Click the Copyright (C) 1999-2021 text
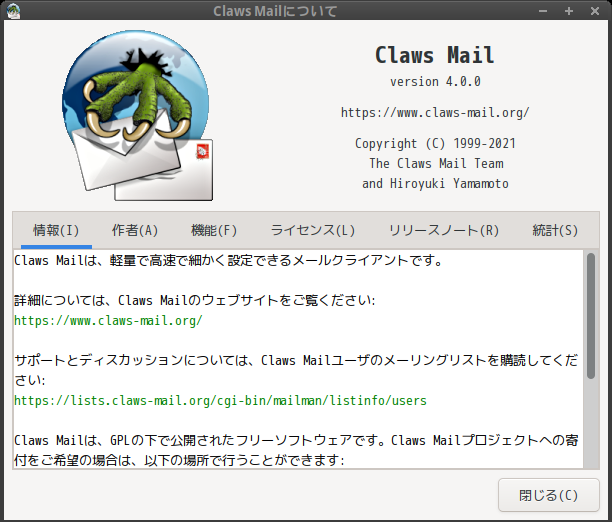Image resolution: width=612 pixels, height=522 pixels. tap(435, 143)
